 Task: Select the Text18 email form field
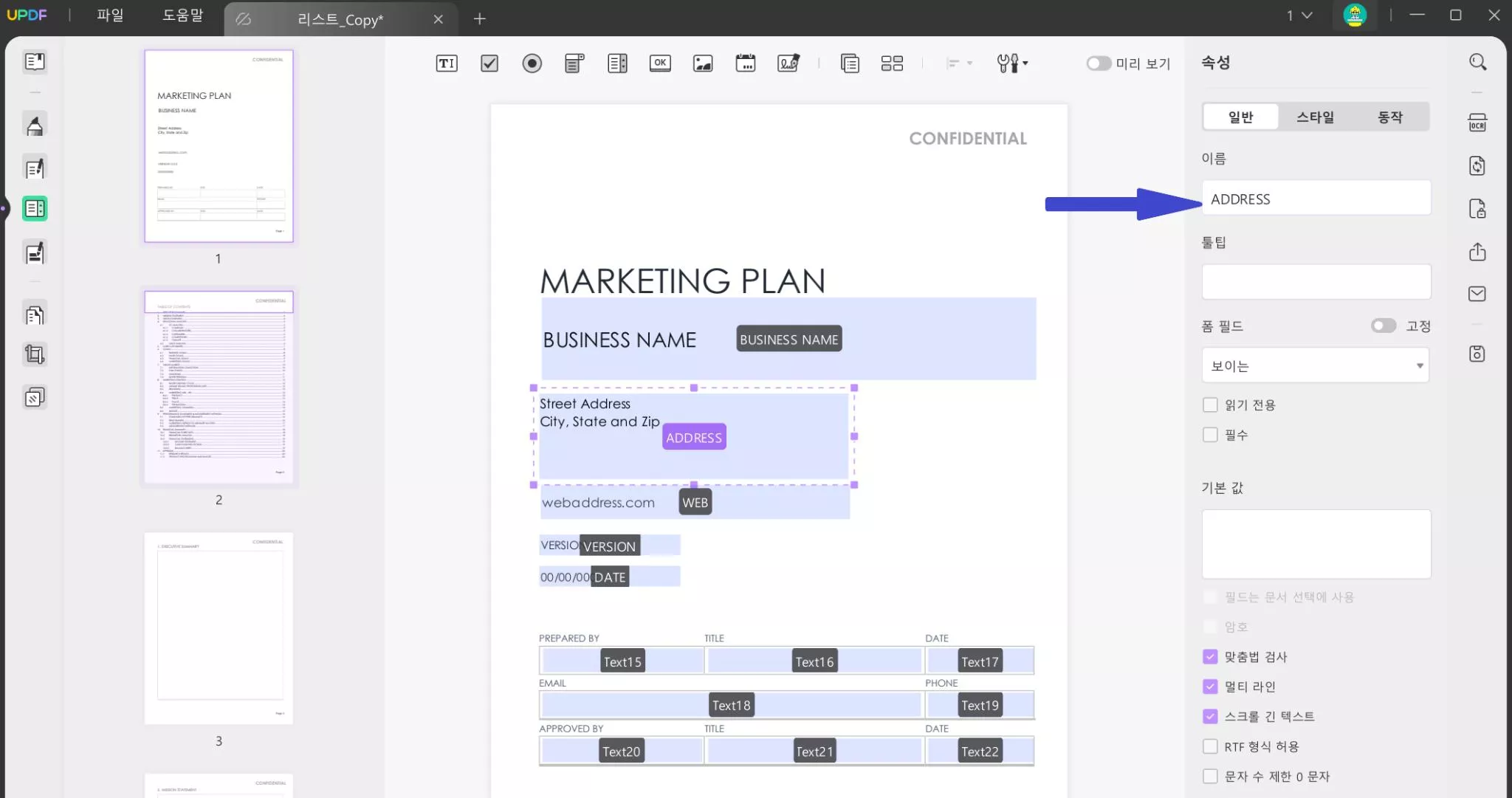coord(731,705)
